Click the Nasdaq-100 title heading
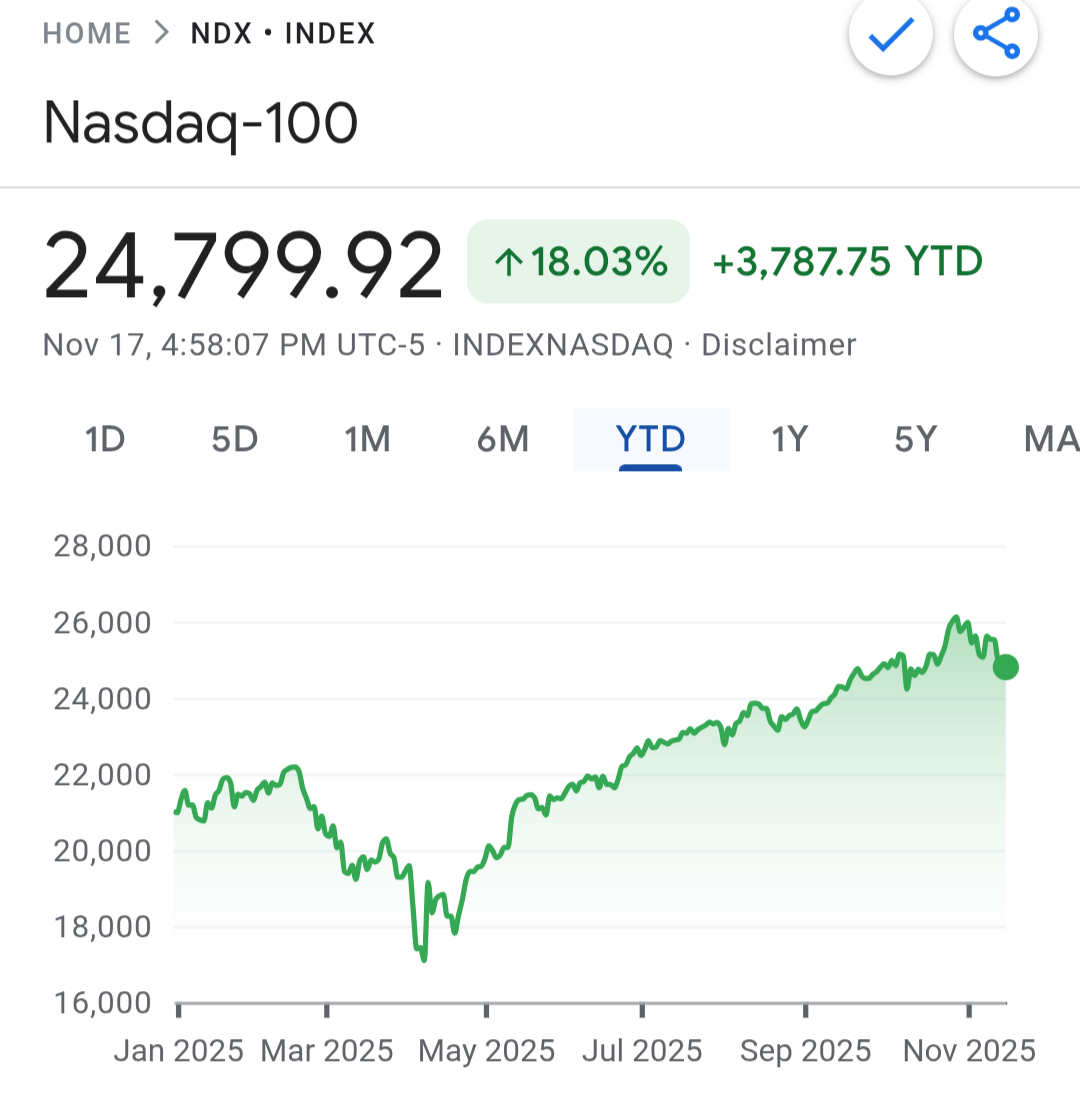Screen dimensions: 1080x1110 (x=200, y=124)
